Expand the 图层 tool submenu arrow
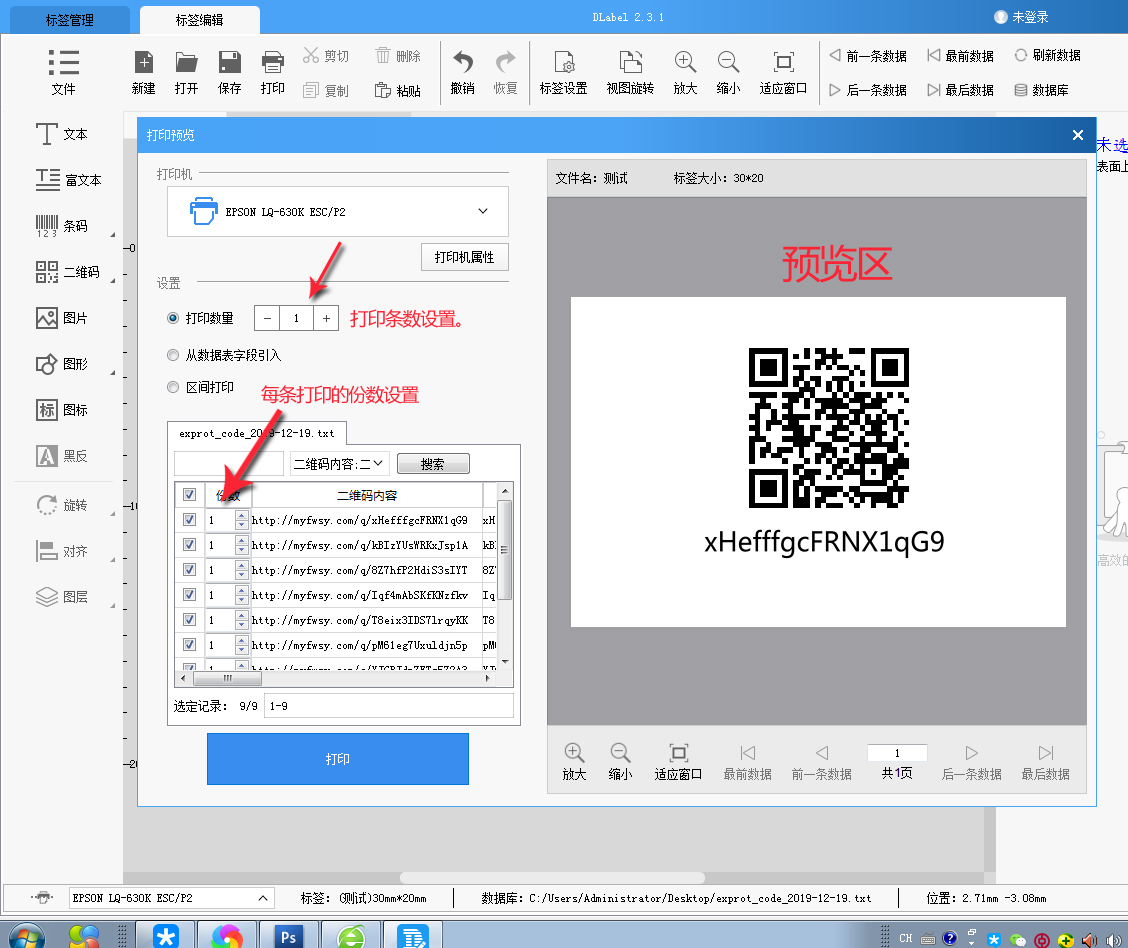This screenshot has height=948, width=1128. 112,606
